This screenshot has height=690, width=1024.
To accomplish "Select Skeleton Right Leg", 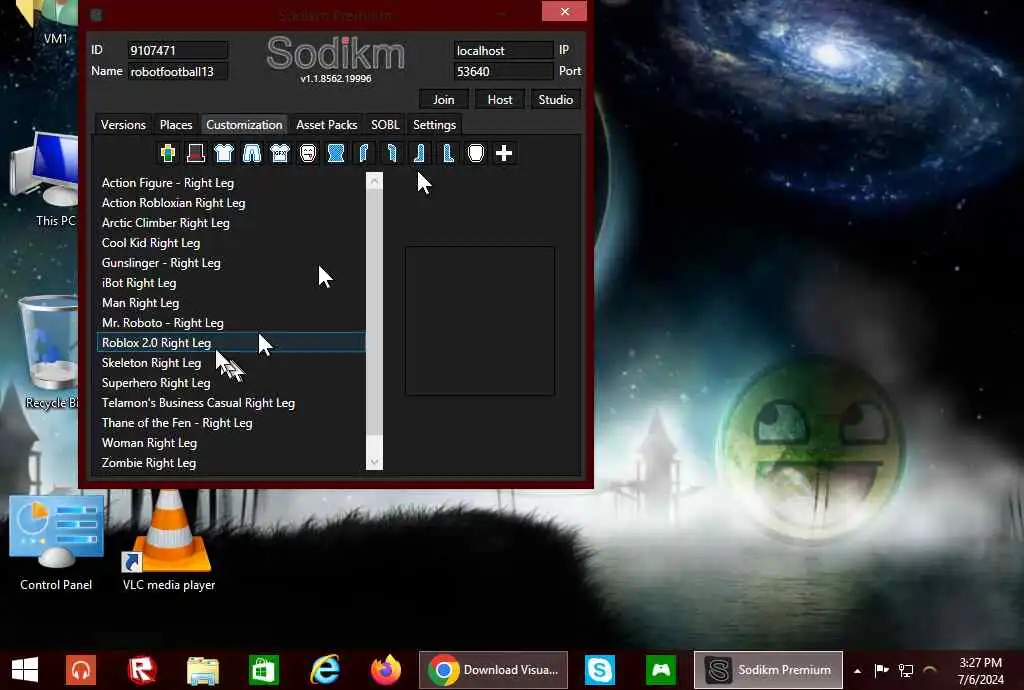I will 231,363.
